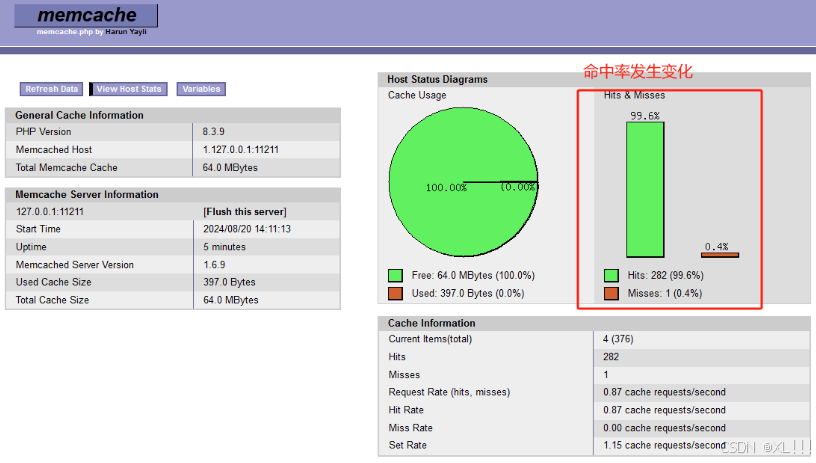Click the Host Status Diagrams header
816x463 pixels.
[437, 79]
